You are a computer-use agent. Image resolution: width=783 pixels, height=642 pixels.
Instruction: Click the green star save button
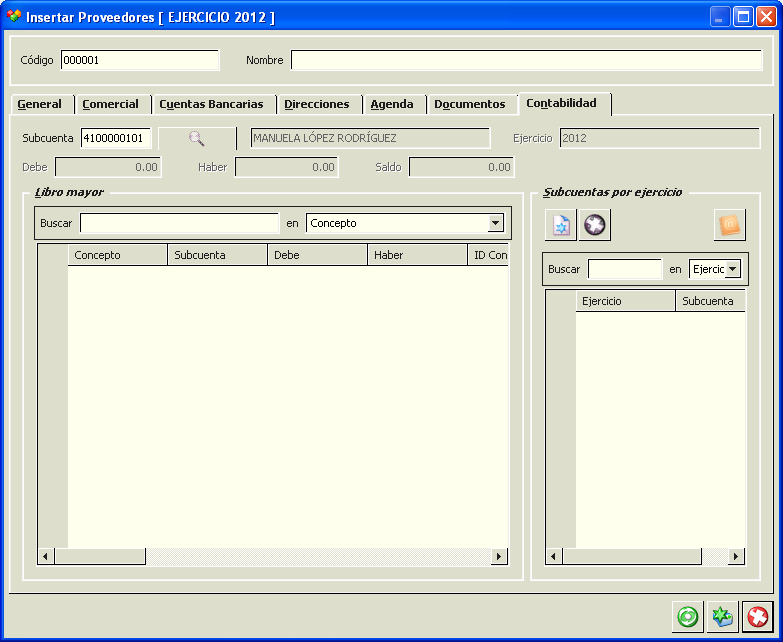(722, 617)
